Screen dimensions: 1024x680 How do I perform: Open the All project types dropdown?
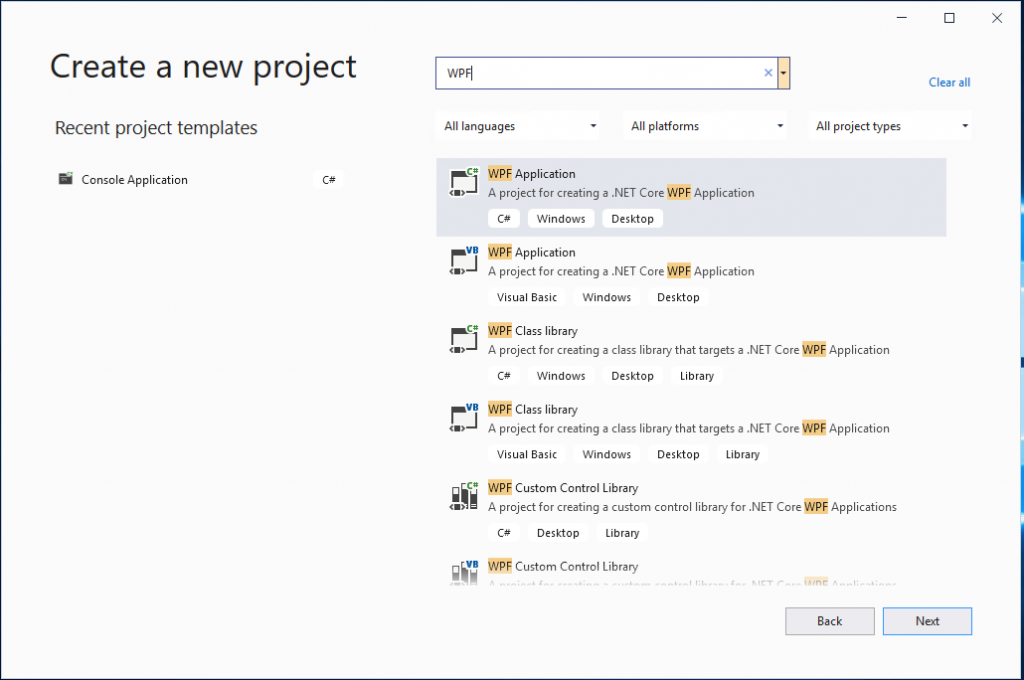(892, 126)
